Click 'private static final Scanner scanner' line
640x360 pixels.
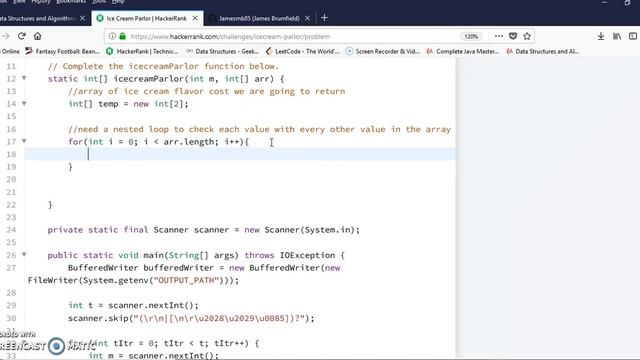203,230
